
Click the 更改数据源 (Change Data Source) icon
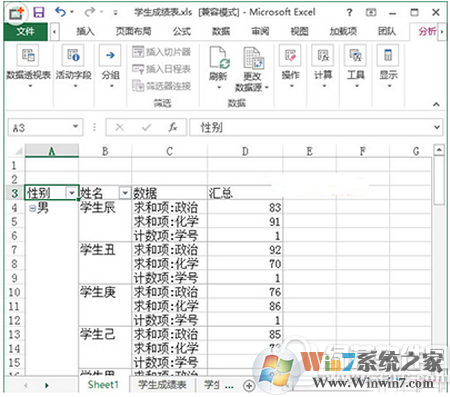[253, 58]
